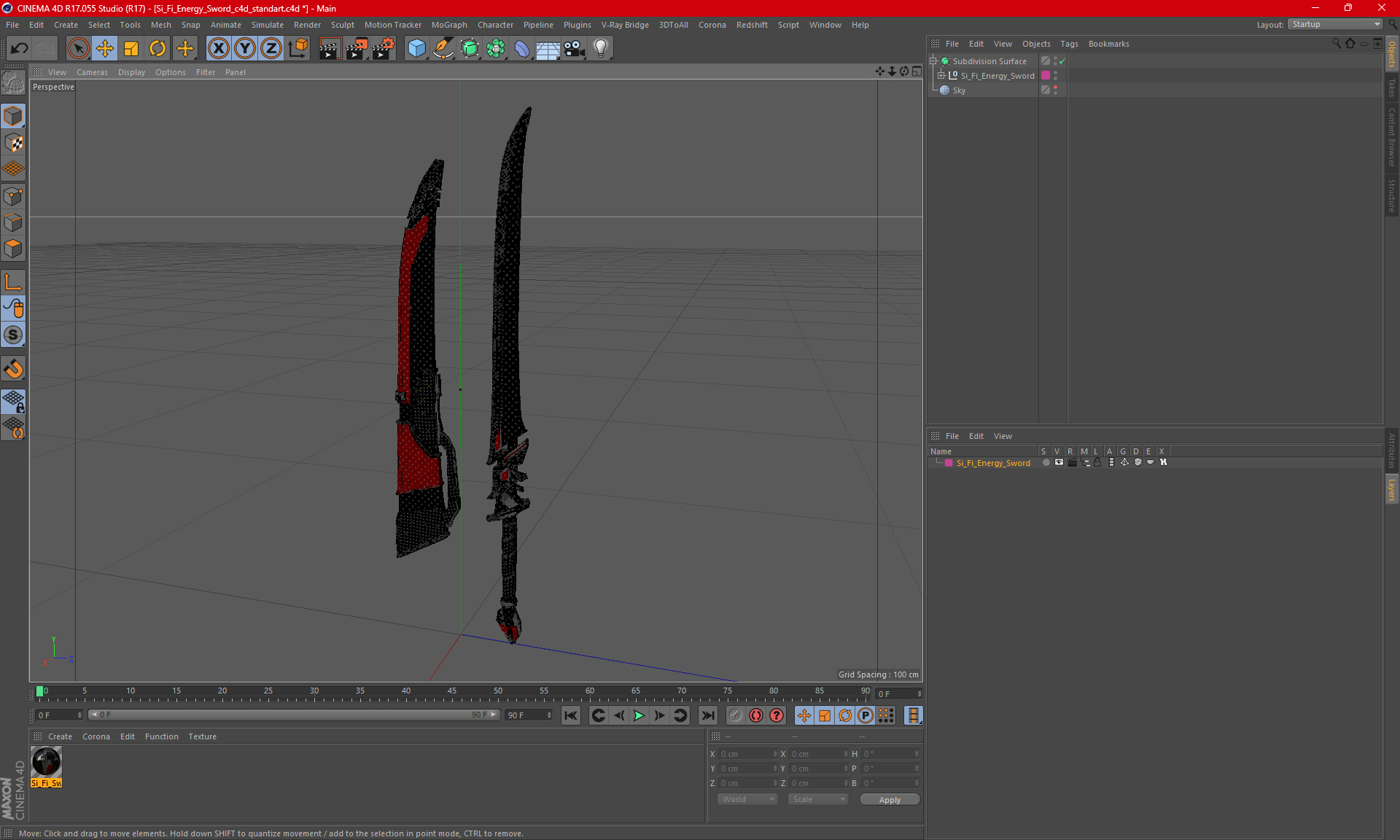Open the Layers side tab
Image resolution: width=1400 pixels, height=840 pixels.
pos(1391,489)
